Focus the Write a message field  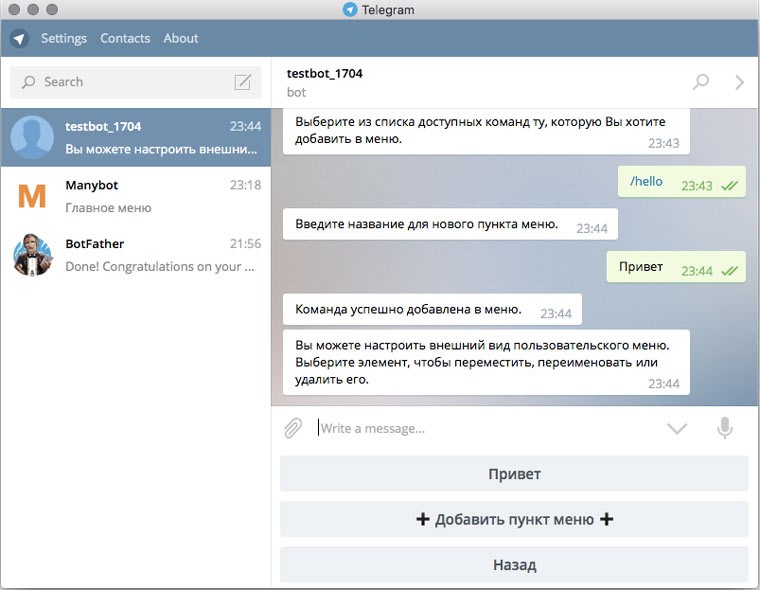coord(480,428)
